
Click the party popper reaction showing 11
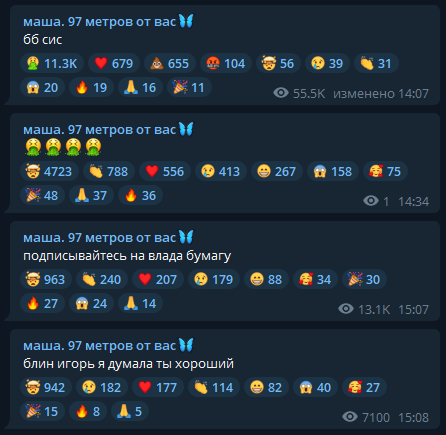point(189,87)
